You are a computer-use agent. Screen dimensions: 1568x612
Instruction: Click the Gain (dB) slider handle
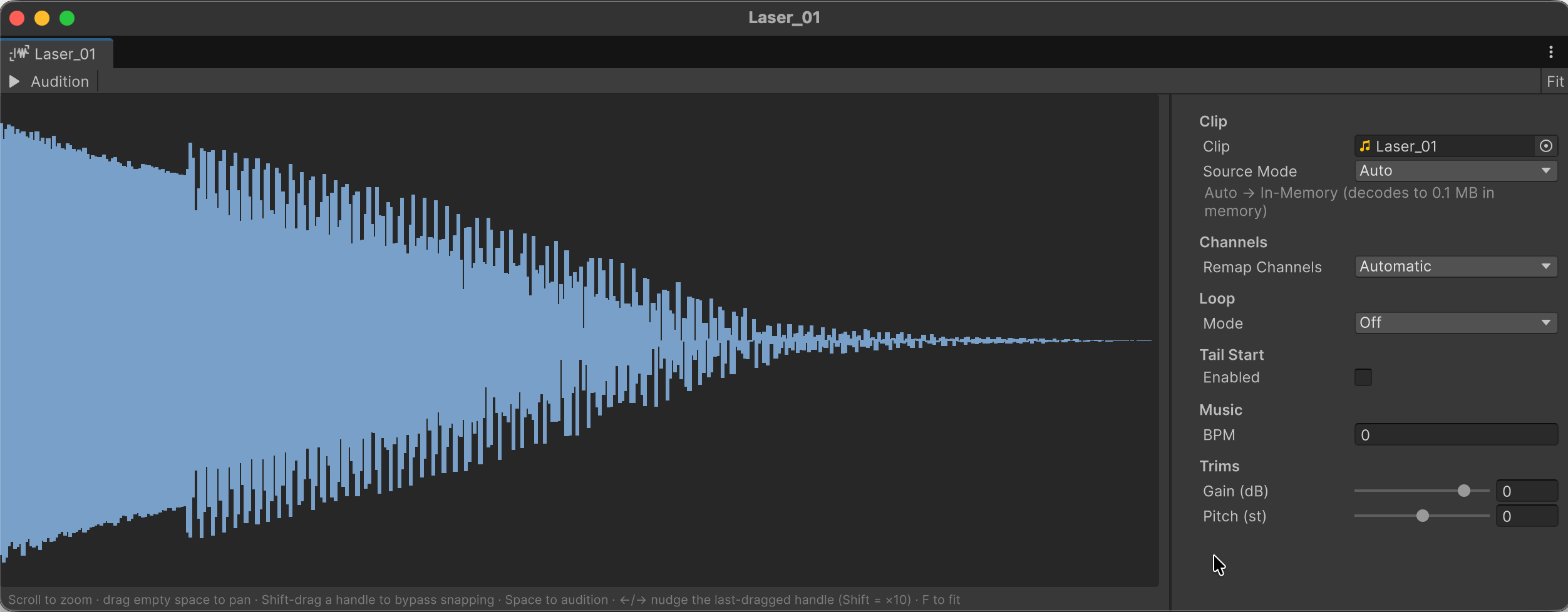click(x=1463, y=491)
